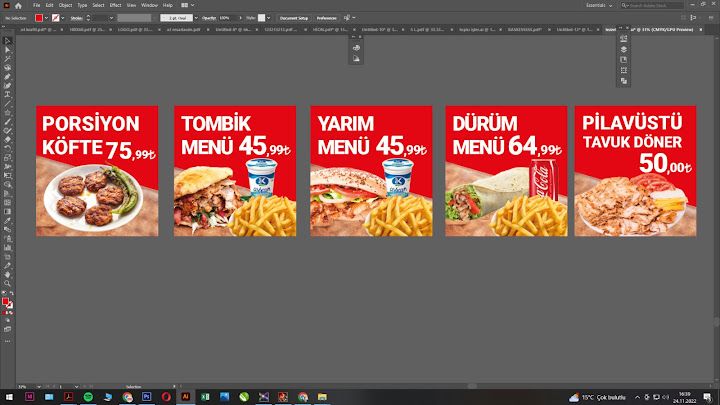Open the Object menu

[x=65, y=5]
